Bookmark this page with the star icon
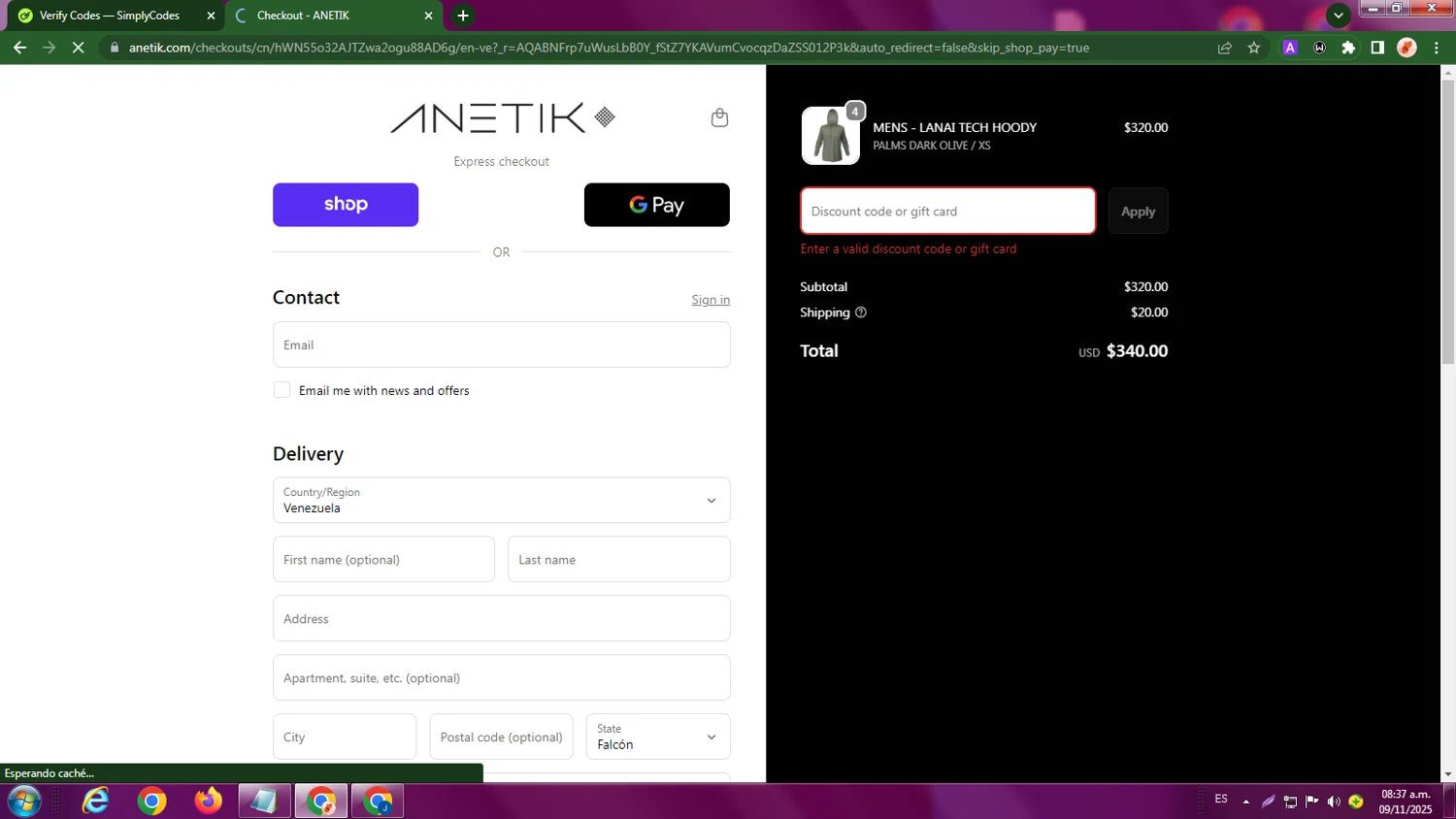 pyautogui.click(x=1254, y=48)
